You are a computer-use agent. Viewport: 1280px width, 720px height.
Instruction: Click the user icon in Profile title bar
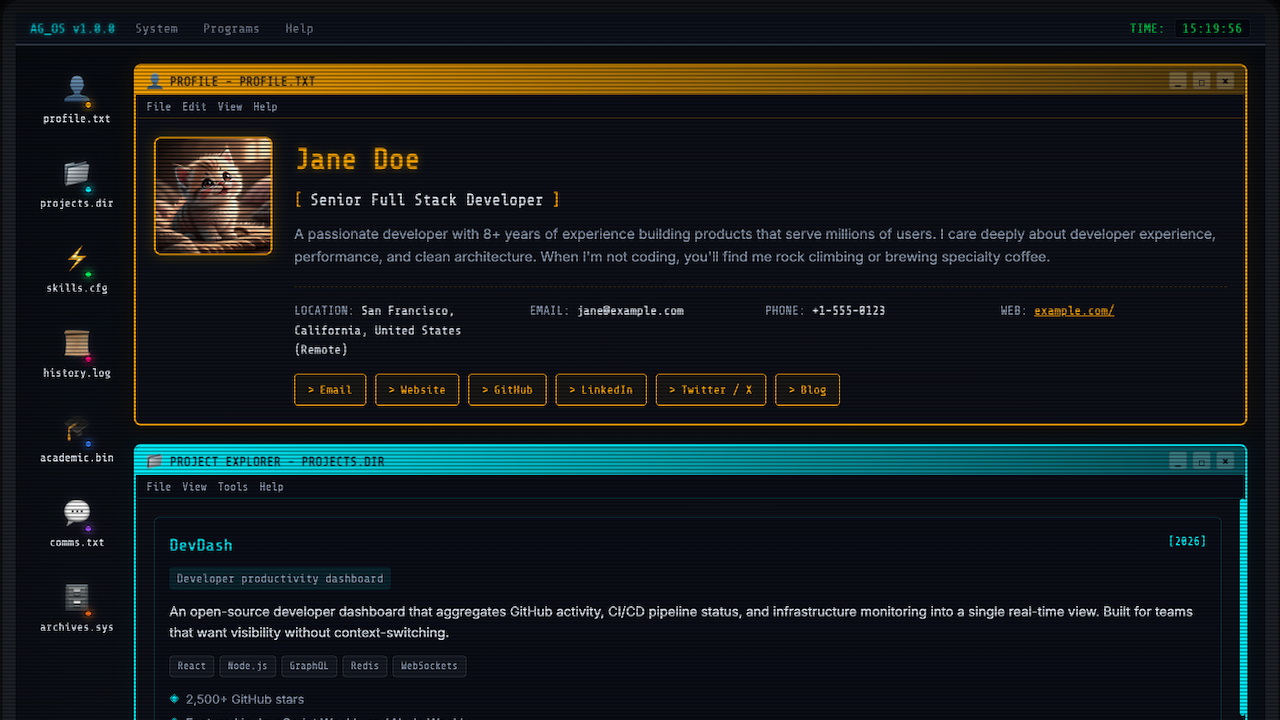point(155,81)
